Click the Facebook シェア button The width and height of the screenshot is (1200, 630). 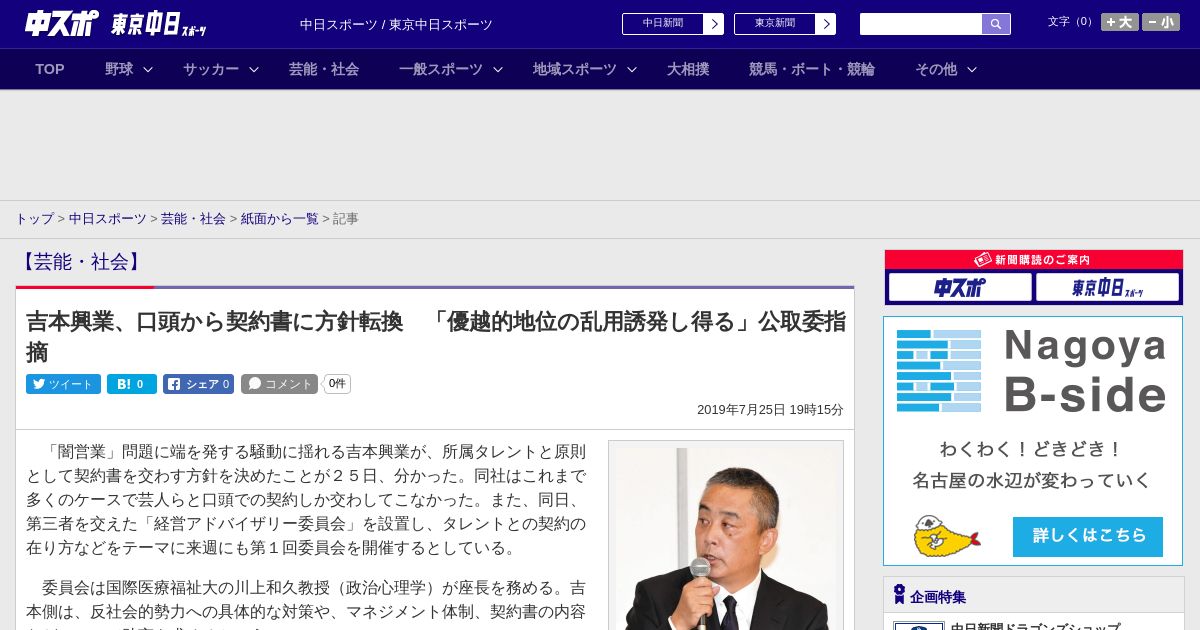click(198, 384)
